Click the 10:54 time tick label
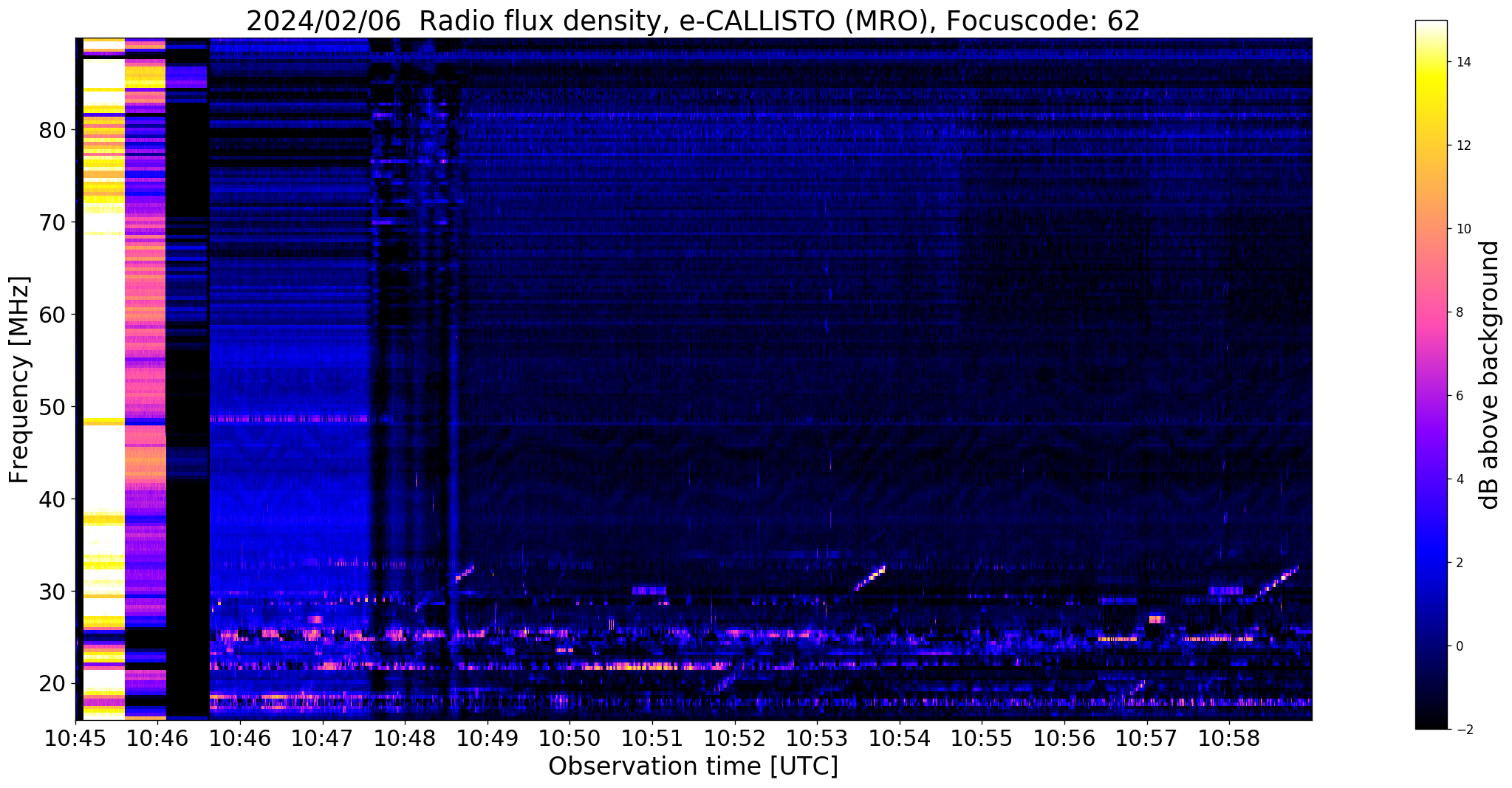The image size is (1512, 788). [x=900, y=739]
